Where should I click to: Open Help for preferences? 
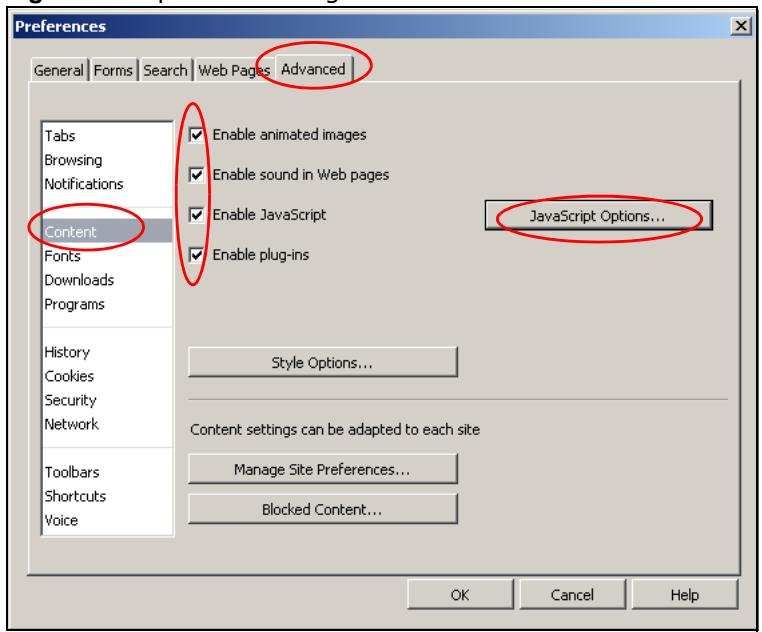click(685, 595)
